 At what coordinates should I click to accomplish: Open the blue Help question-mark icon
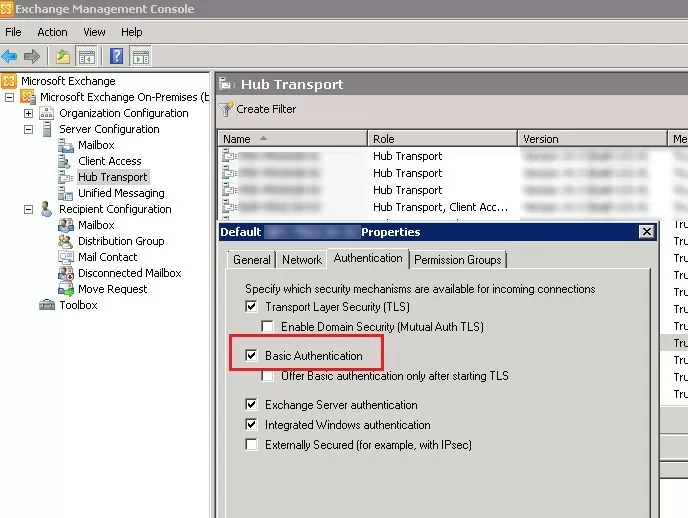pos(116,56)
